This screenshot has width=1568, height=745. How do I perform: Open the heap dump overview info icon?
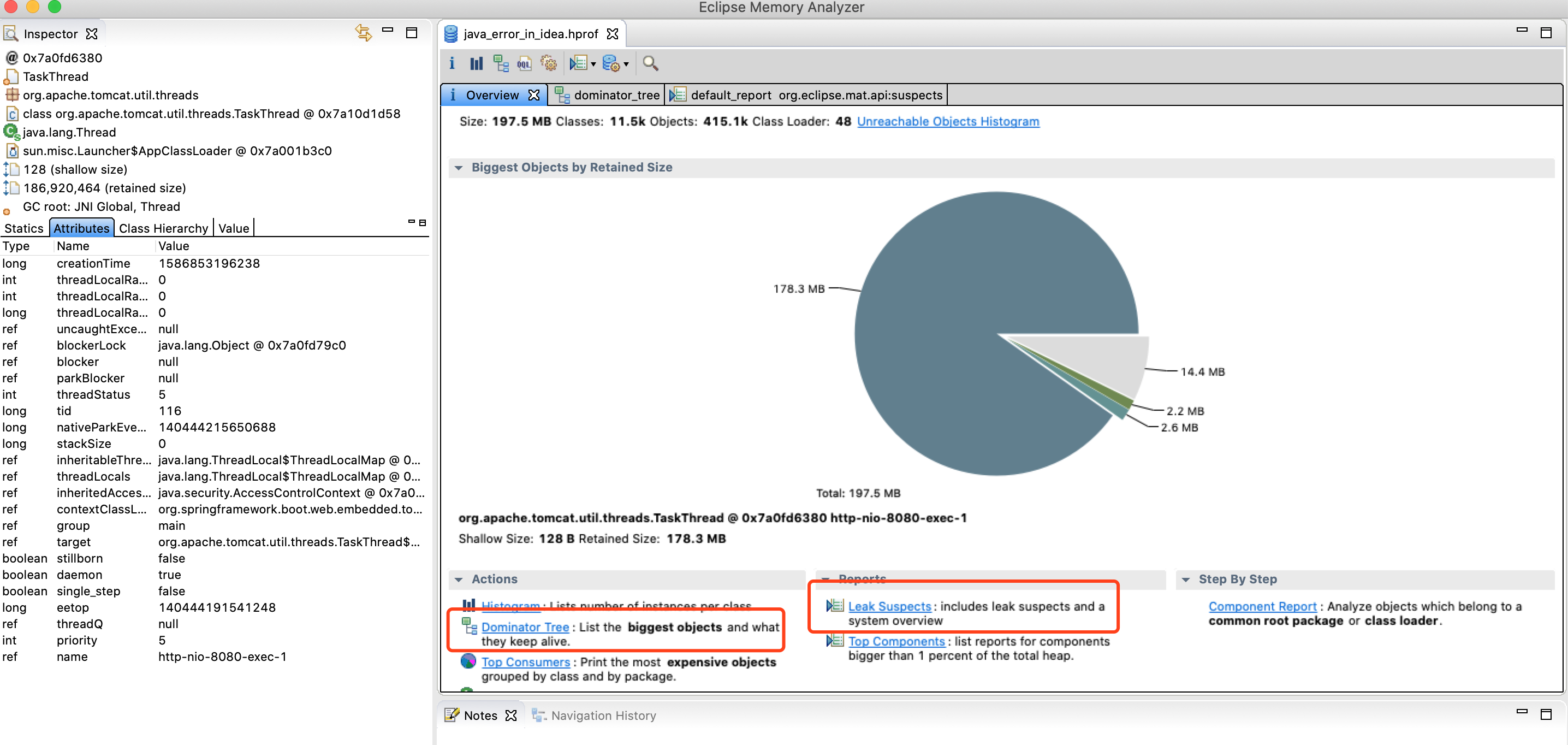point(452,63)
